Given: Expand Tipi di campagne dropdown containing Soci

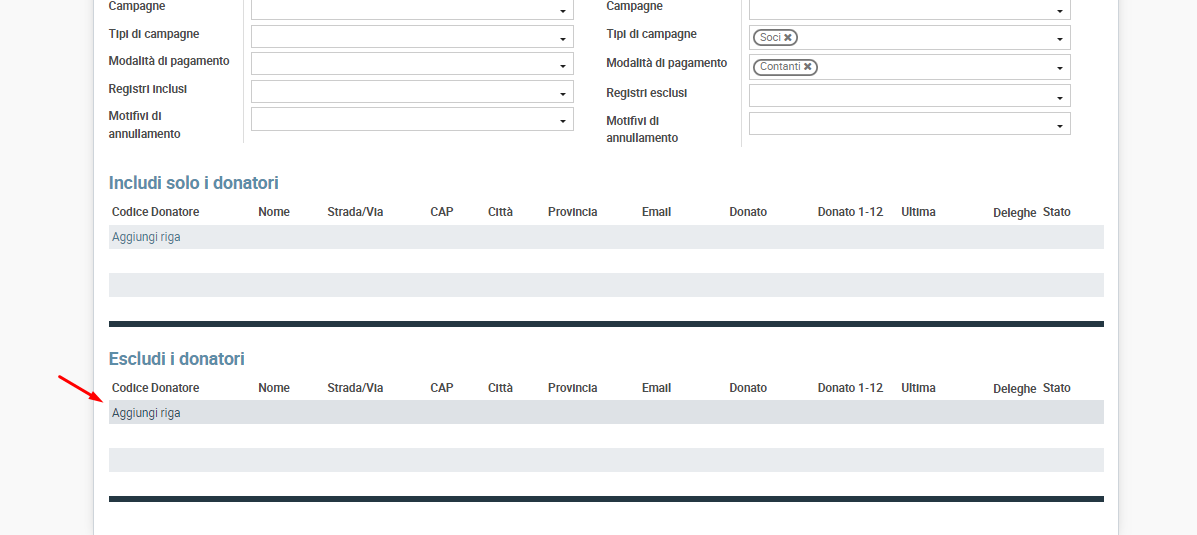Looking at the screenshot, I should [x=1059, y=39].
